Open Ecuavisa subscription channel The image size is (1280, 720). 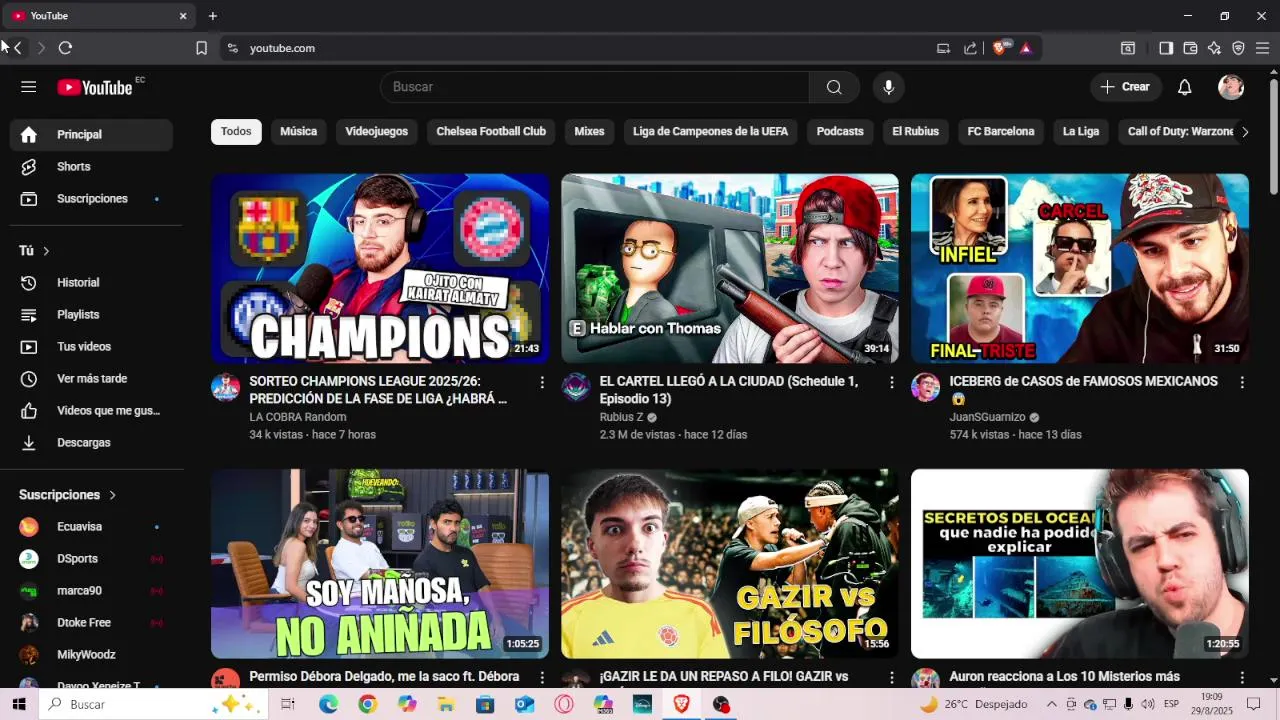[x=91, y=527]
